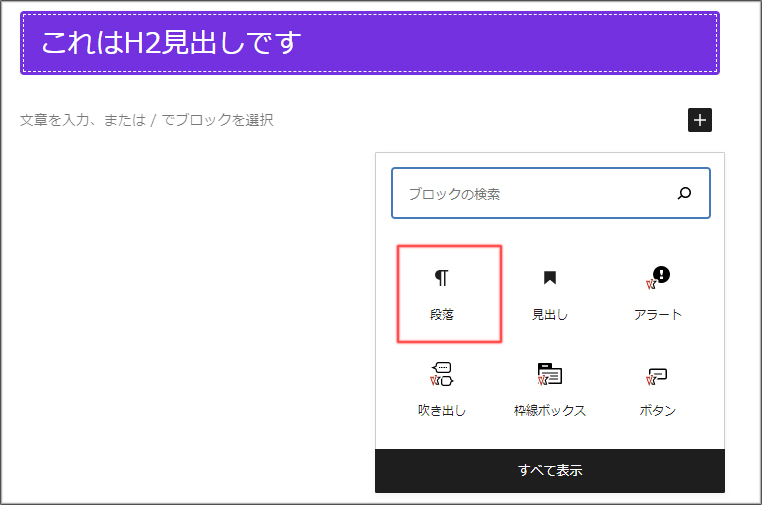Click the 見出し label

tap(549, 315)
